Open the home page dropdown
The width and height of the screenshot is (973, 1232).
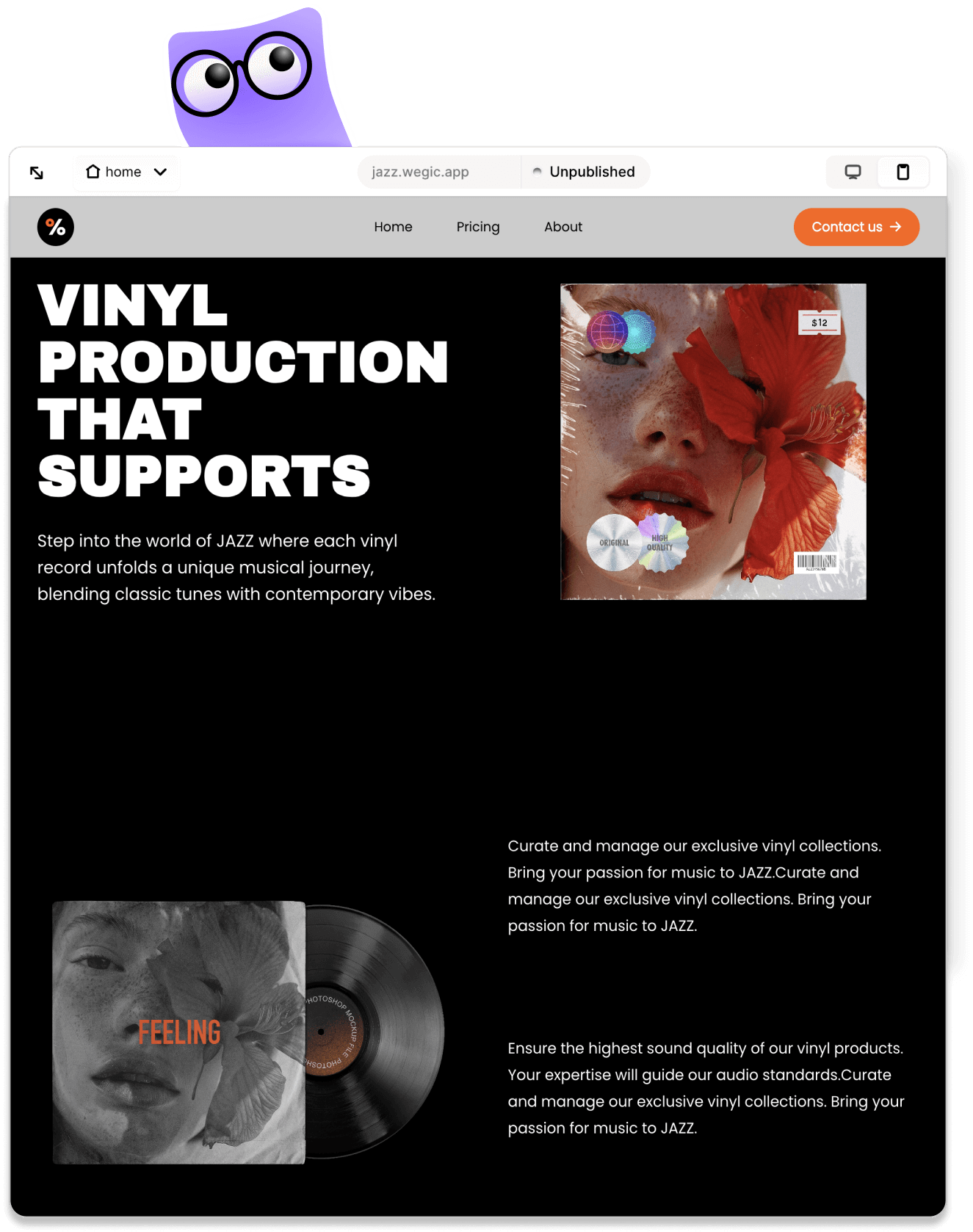tap(127, 172)
